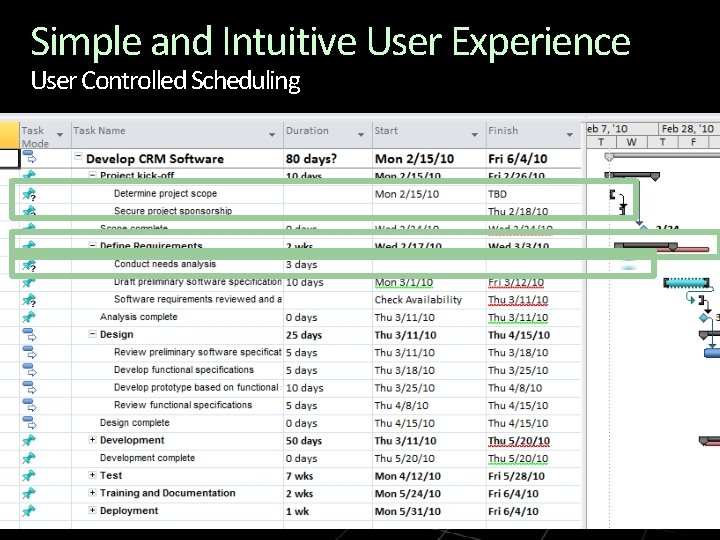Open Duration column filter dropdown
The height and width of the screenshot is (540, 720).
point(361,135)
